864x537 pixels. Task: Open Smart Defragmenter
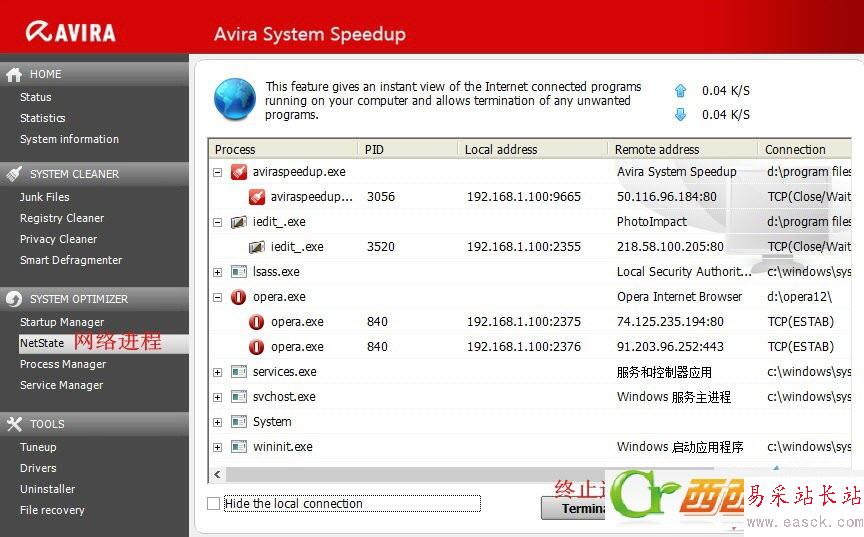pos(71,260)
